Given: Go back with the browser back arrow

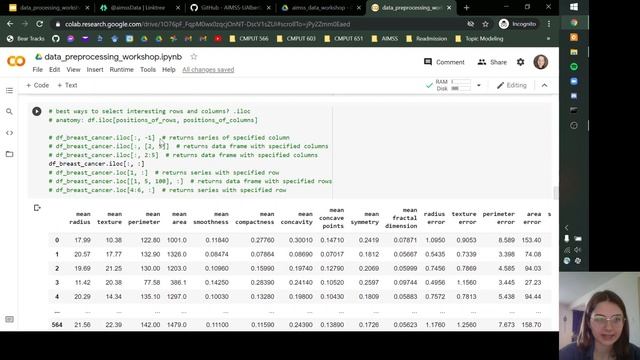Looking at the screenshot, I should tap(10, 24).
